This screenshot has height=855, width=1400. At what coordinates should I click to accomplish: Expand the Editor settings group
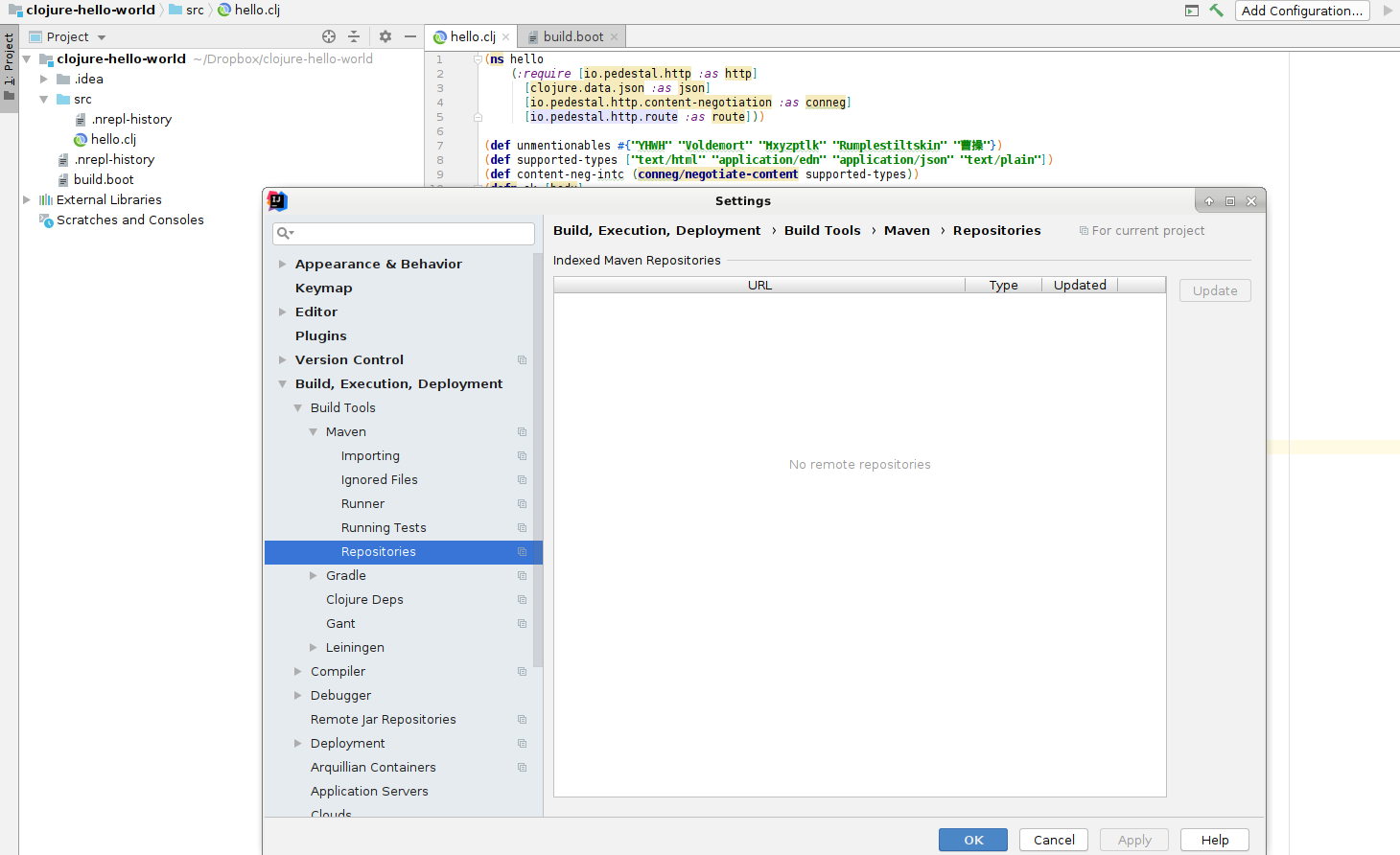tap(283, 312)
